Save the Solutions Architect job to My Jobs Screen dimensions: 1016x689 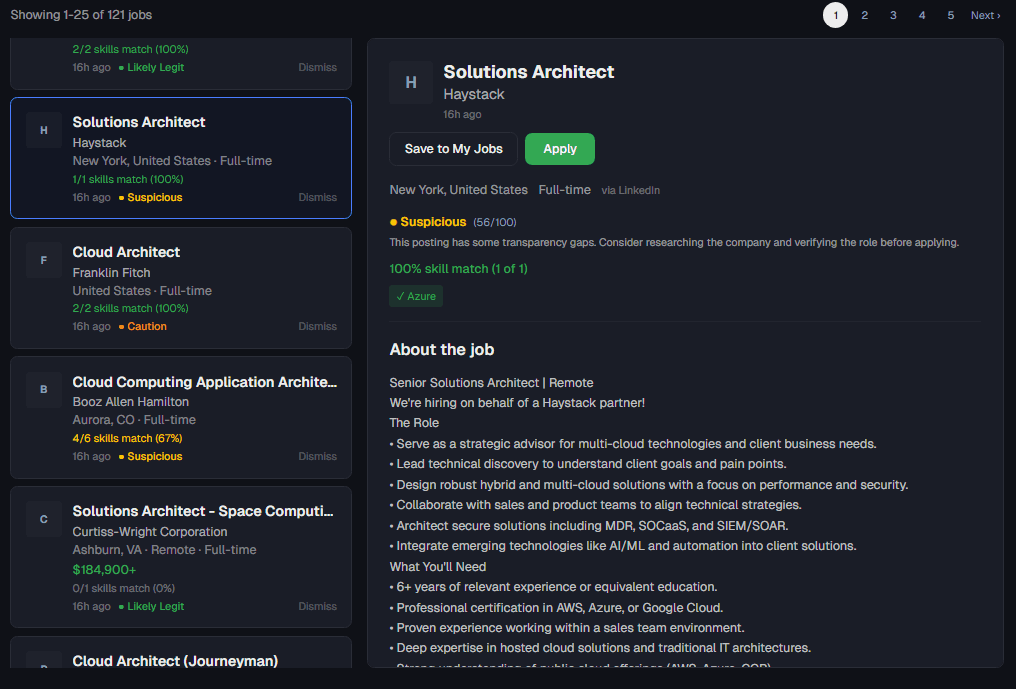tap(454, 149)
